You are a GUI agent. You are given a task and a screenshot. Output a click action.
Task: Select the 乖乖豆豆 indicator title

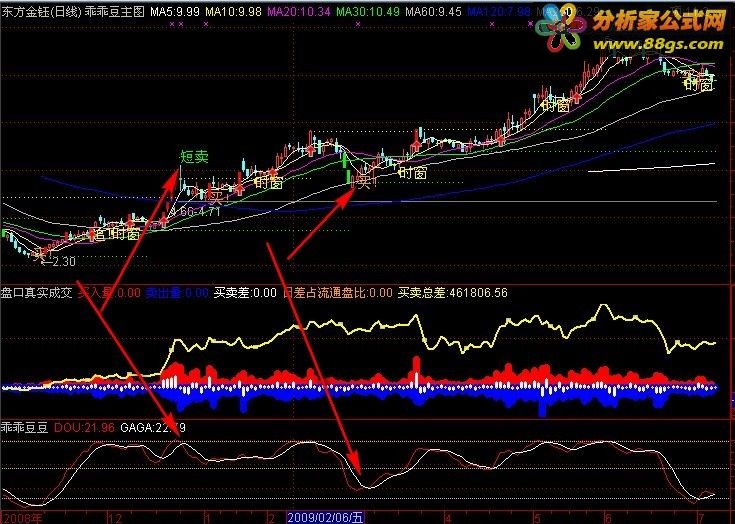(x=24, y=427)
